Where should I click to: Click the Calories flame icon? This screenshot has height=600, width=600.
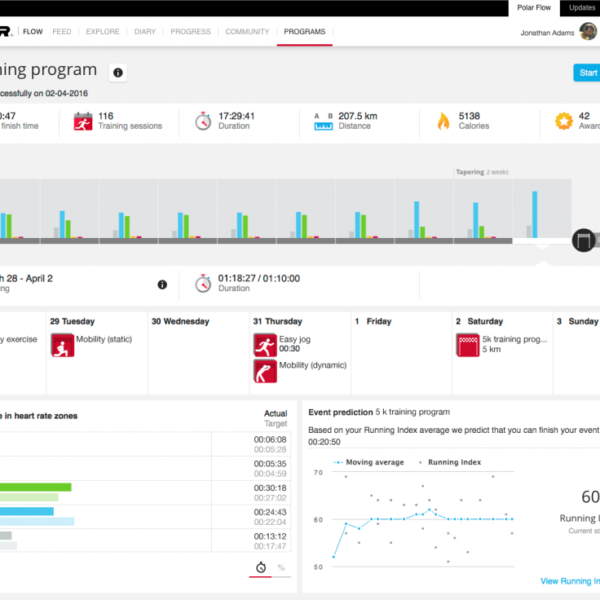point(442,121)
